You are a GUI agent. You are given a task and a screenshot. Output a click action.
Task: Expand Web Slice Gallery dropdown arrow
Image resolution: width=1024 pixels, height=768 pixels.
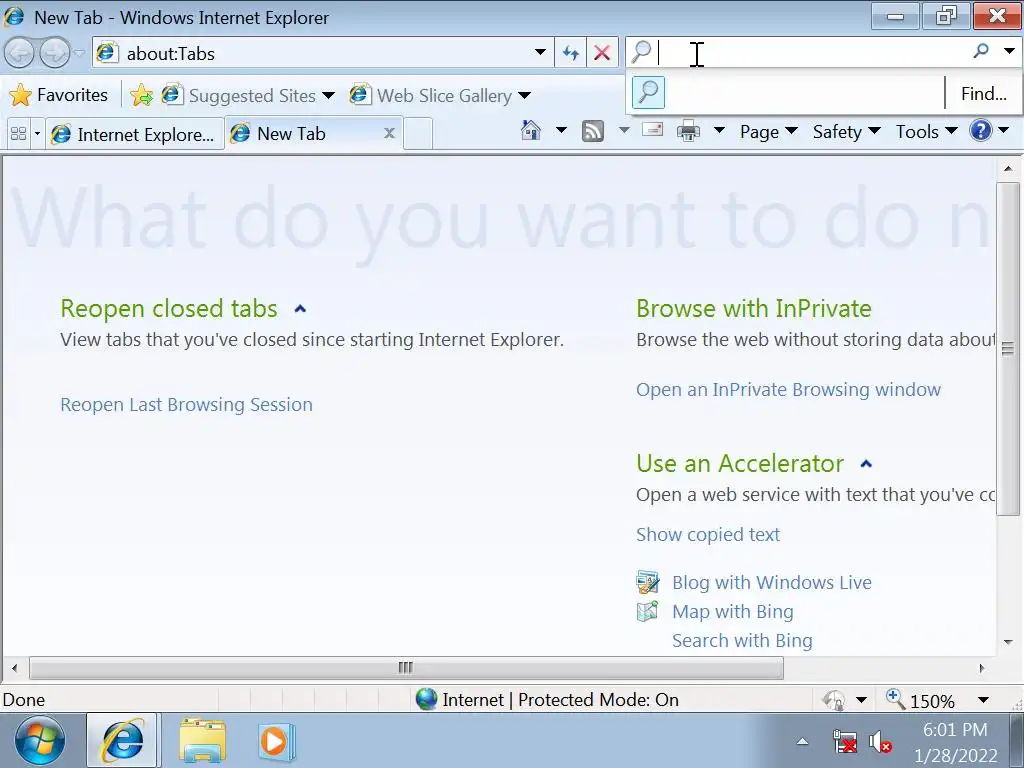pos(524,96)
